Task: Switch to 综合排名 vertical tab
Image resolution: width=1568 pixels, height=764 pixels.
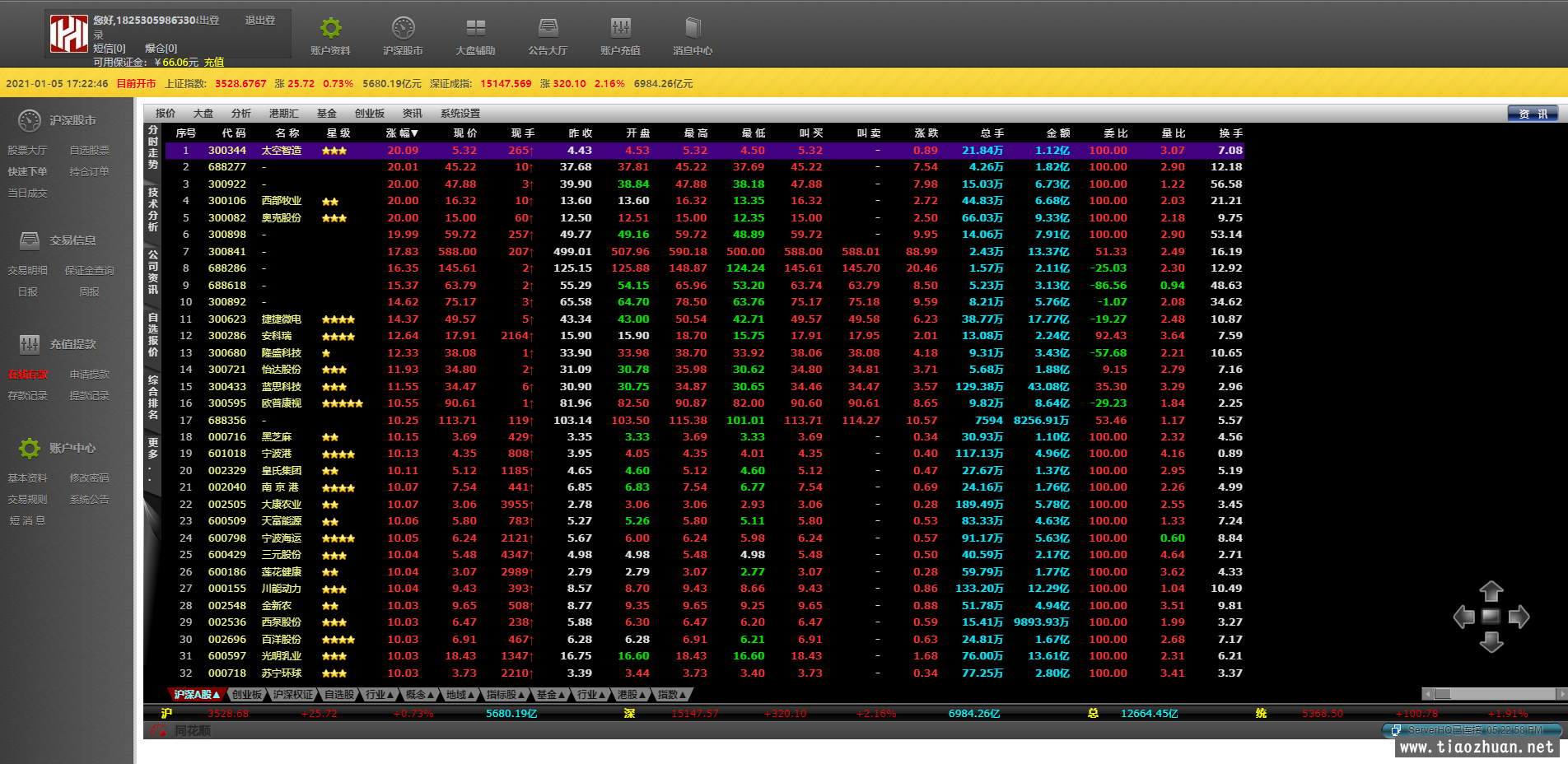Action: [153, 398]
